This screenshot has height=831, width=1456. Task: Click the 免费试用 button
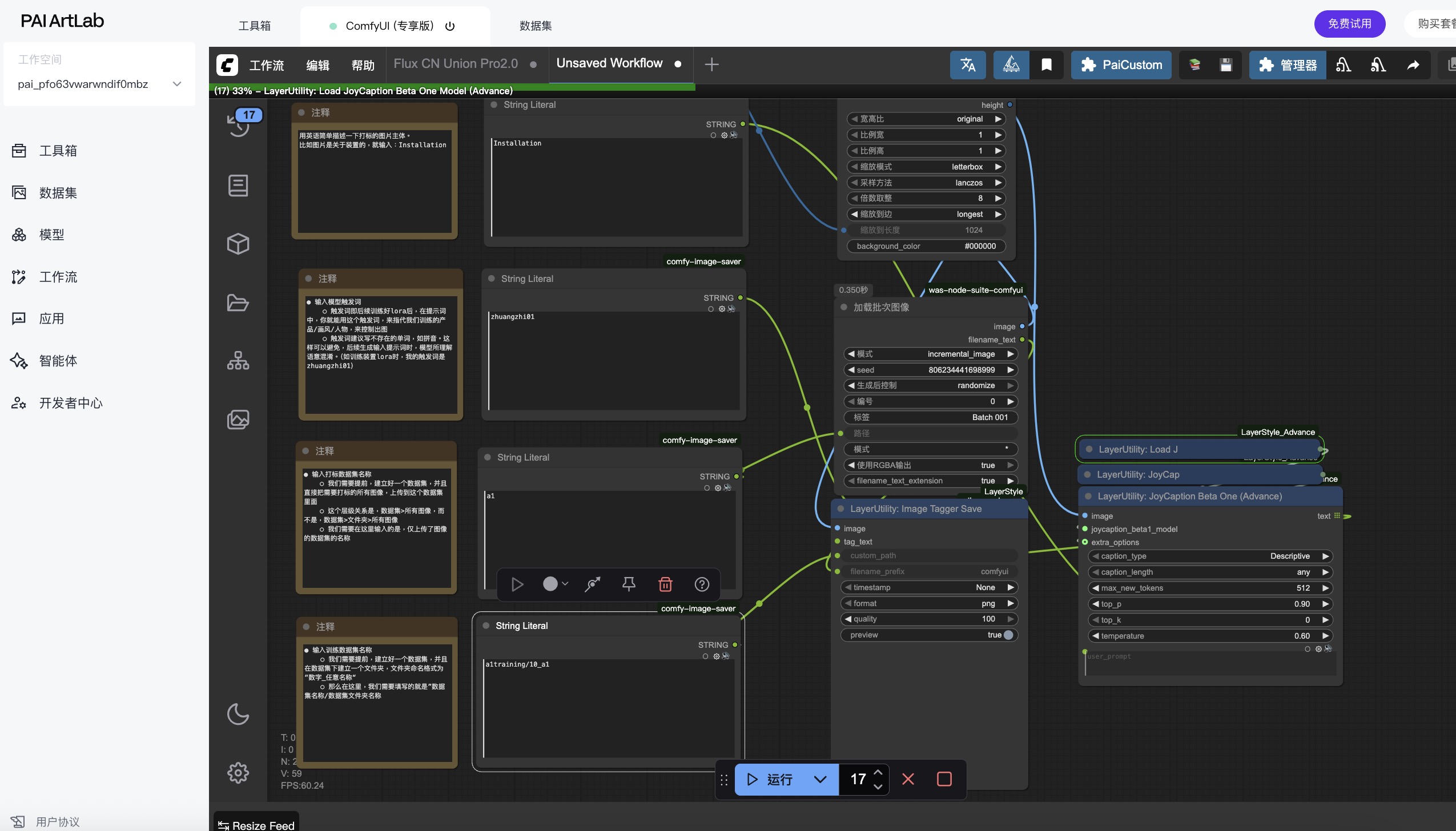click(x=1349, y=23)
